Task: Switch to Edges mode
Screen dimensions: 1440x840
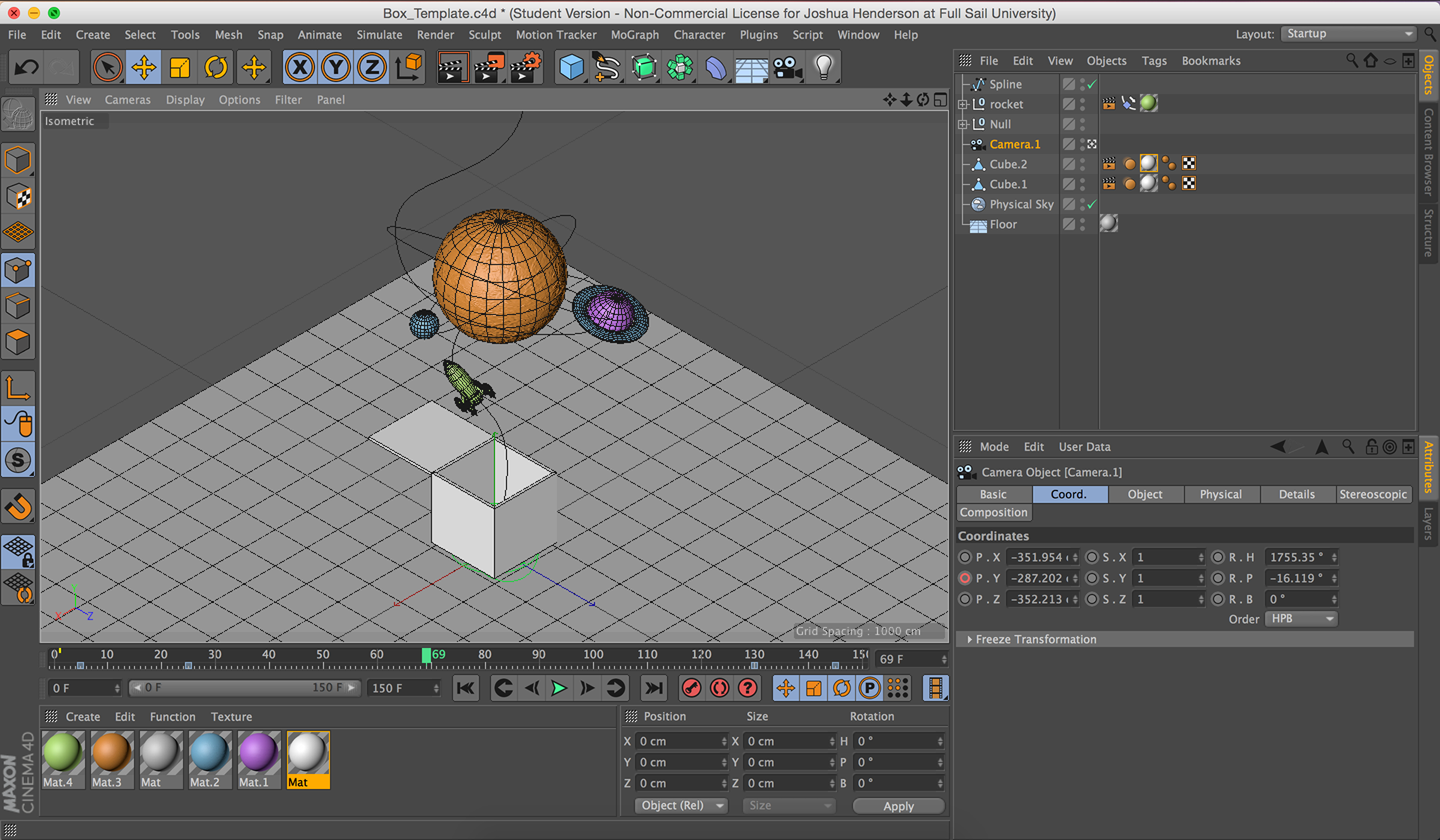Action: 18,306
